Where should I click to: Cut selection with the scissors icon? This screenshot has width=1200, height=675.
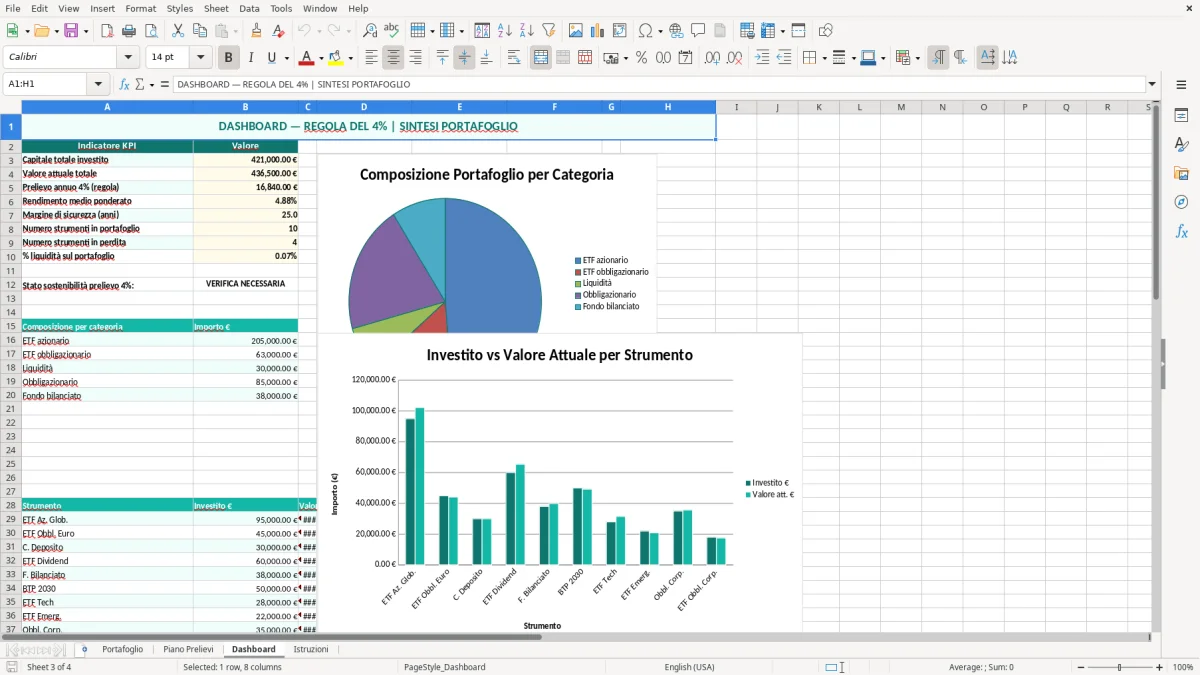[178, 31]
